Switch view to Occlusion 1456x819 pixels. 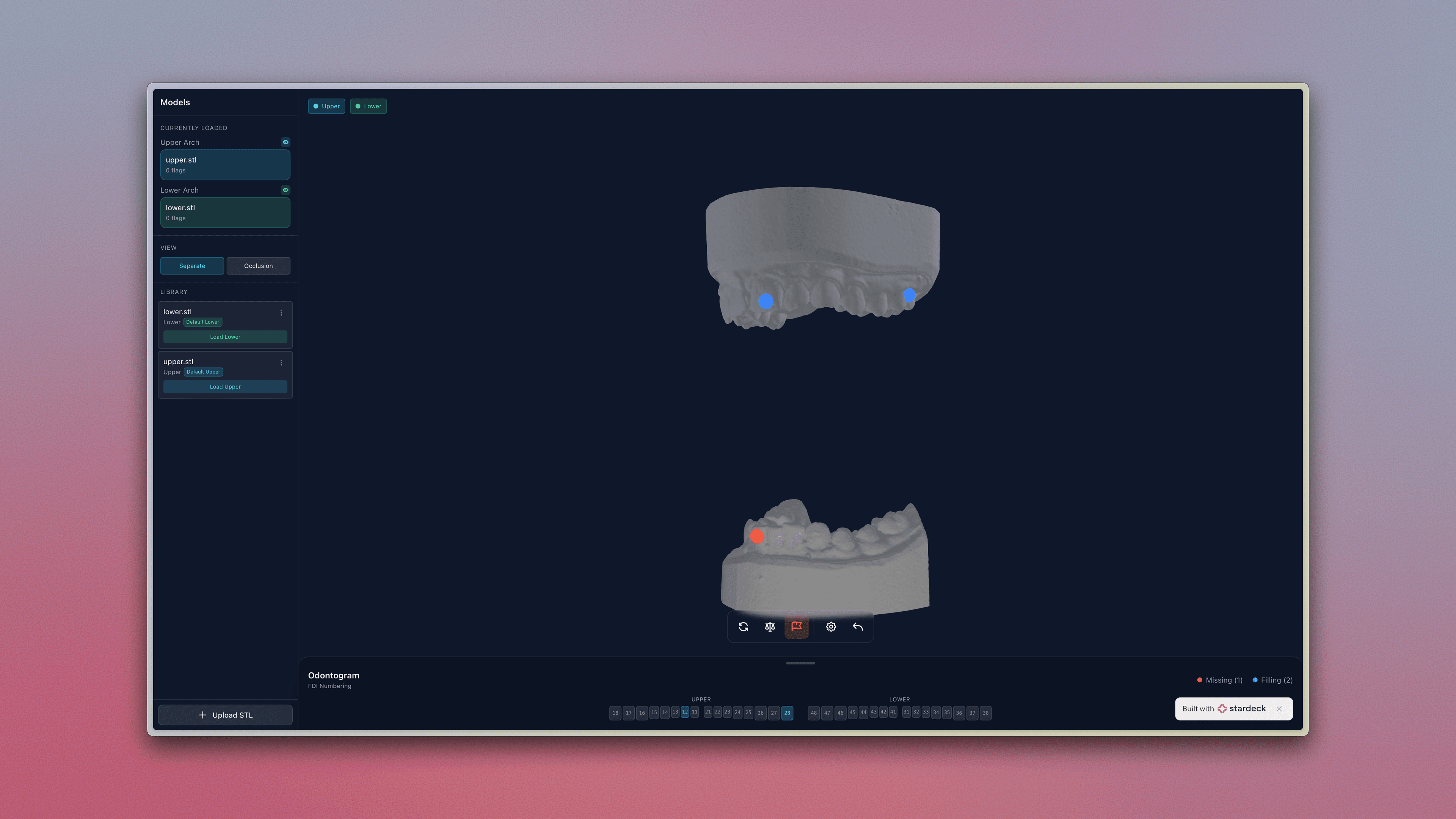coord(258,265)
